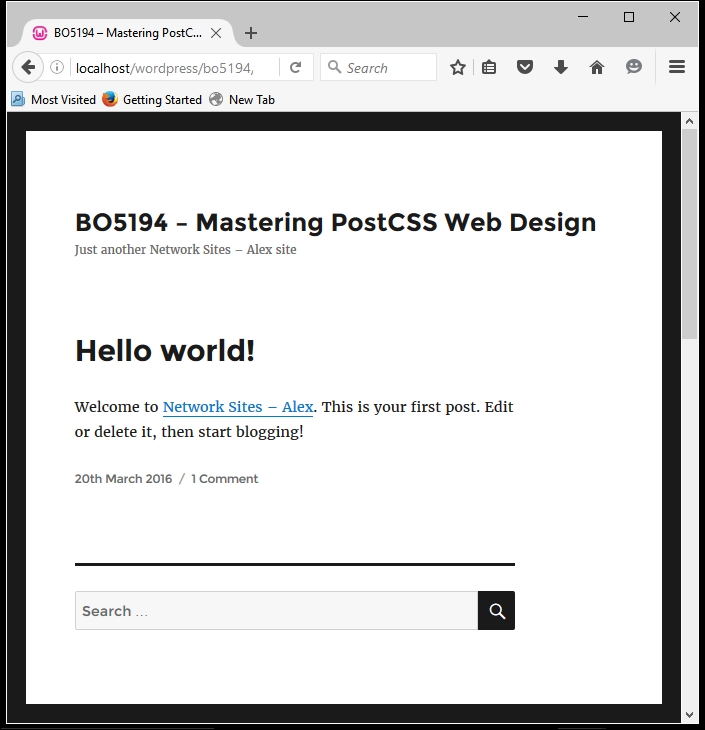Click the site title BO5194 – Mastering PostCSS Web Design
This screenshot has height=730, width=705.
335,222
